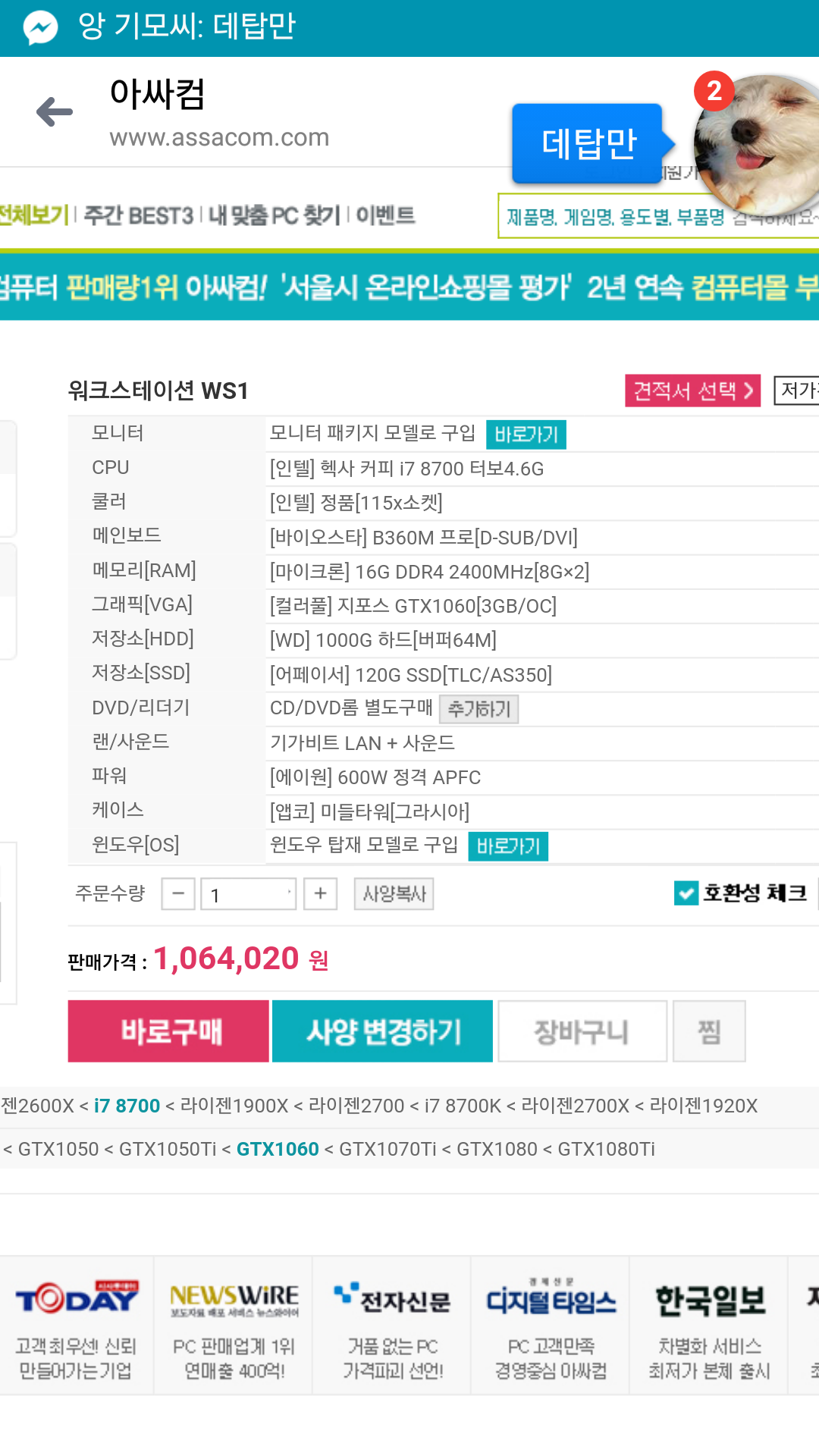This screenshot has width=819, height=1456.
Task: Toggle the 호환성 체크 checkbox
Action: [x=686, y=893]
